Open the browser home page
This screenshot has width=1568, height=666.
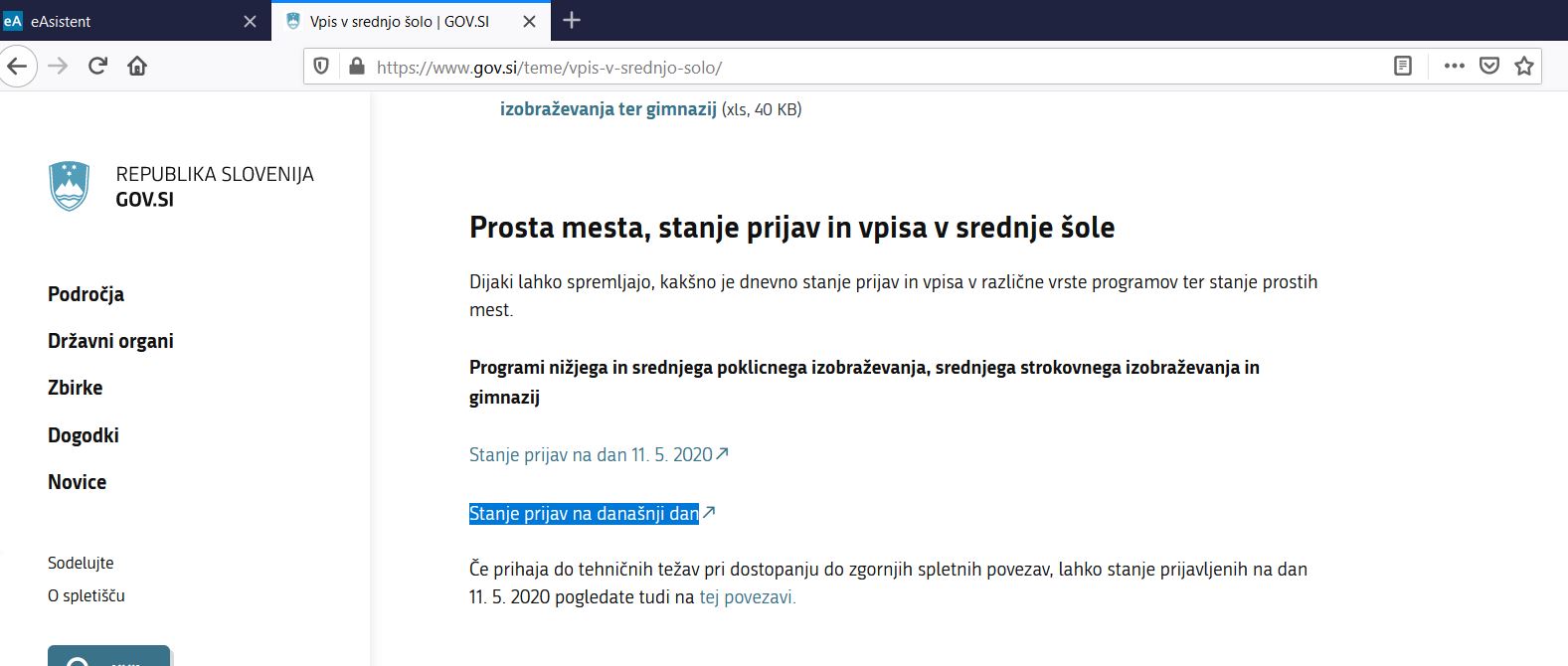137,67
